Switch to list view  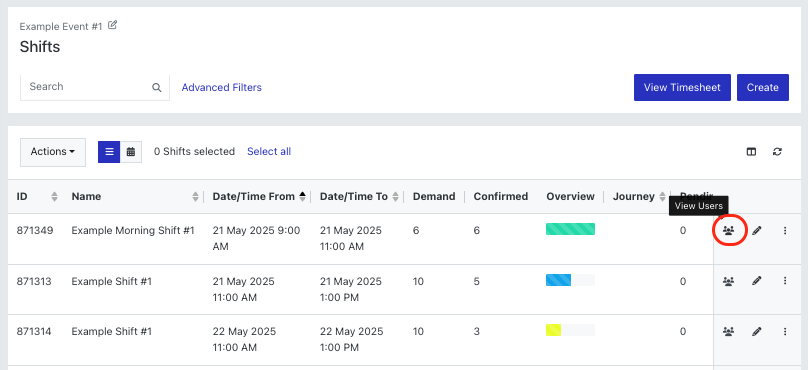point(109,152)
